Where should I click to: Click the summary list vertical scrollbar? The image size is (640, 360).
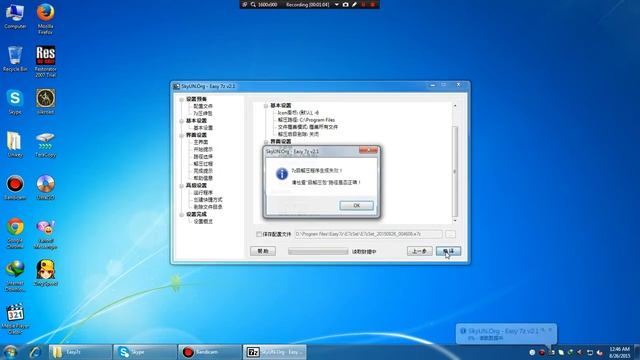[455, 171]
